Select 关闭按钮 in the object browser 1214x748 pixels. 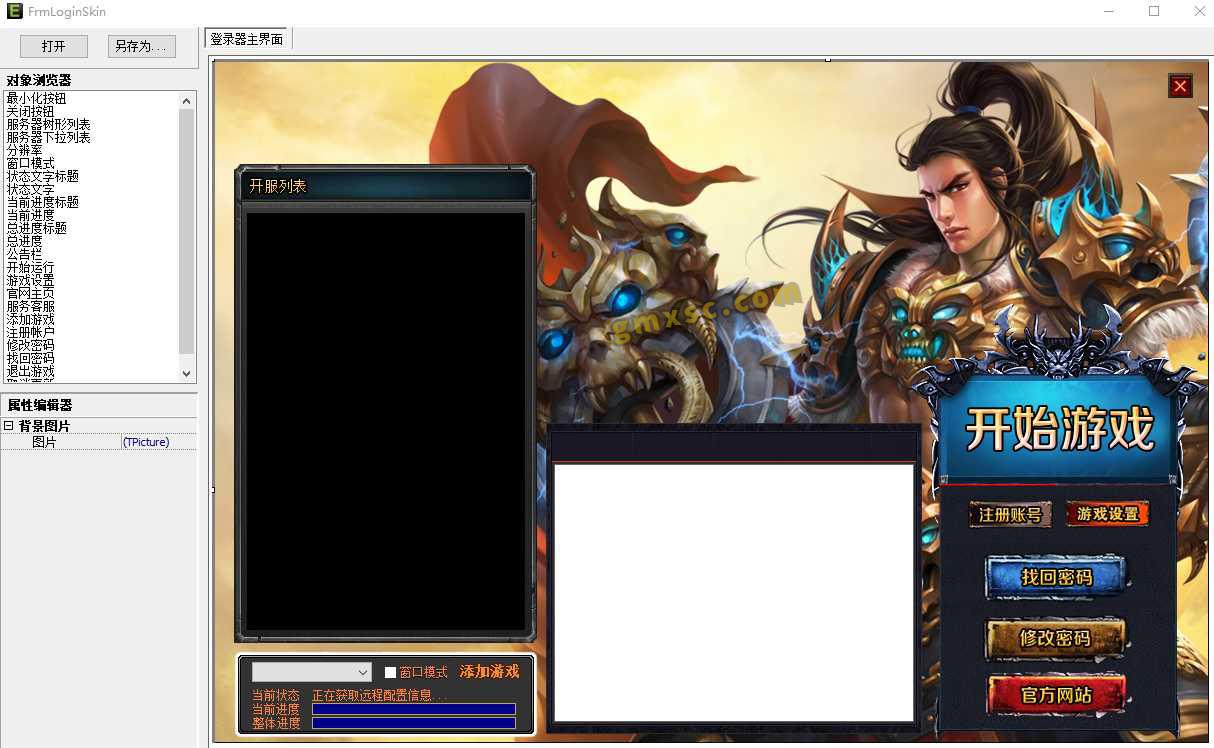coord(30,111)
